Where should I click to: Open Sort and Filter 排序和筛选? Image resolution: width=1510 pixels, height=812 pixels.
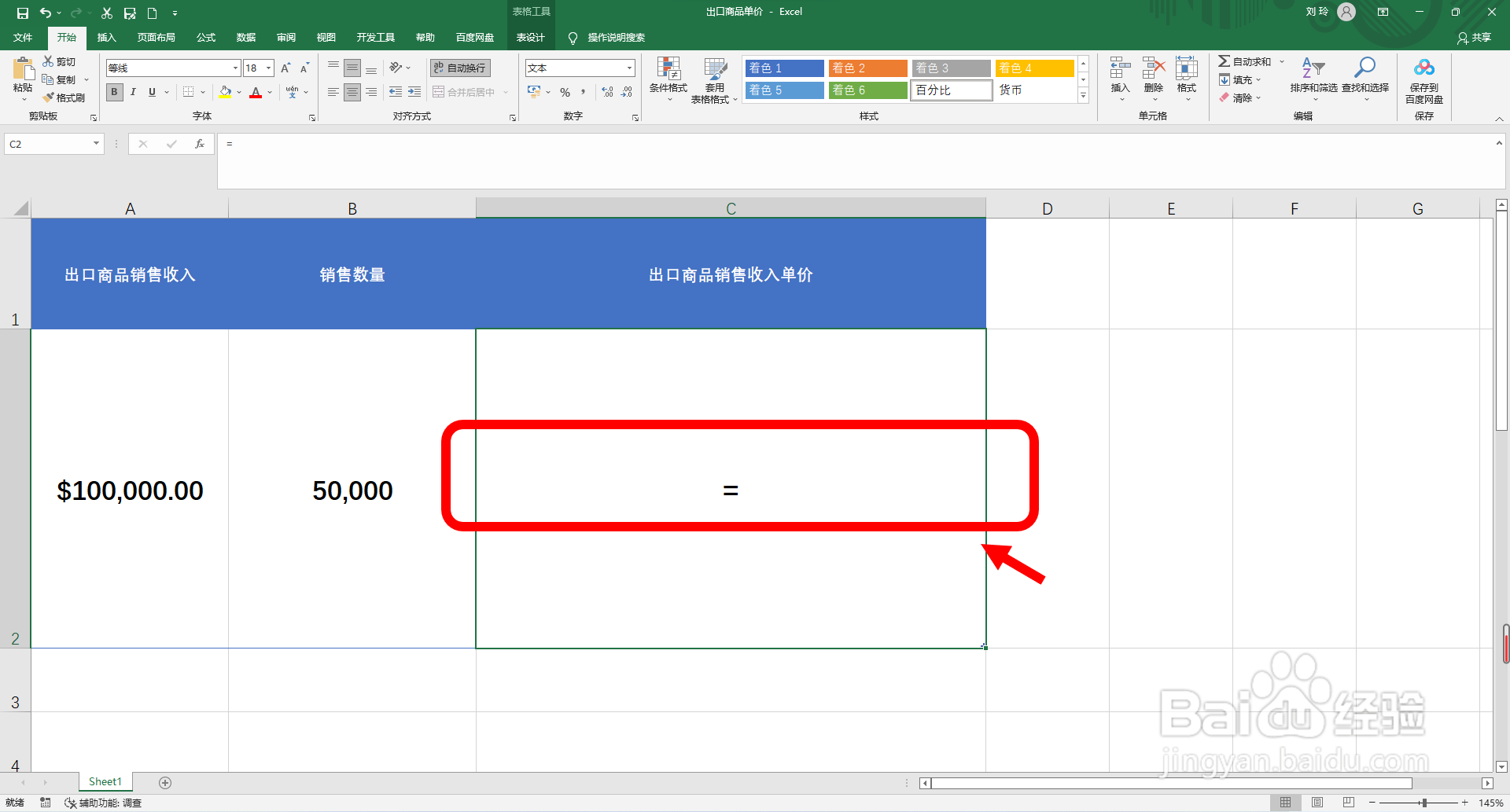(1313, 79)
